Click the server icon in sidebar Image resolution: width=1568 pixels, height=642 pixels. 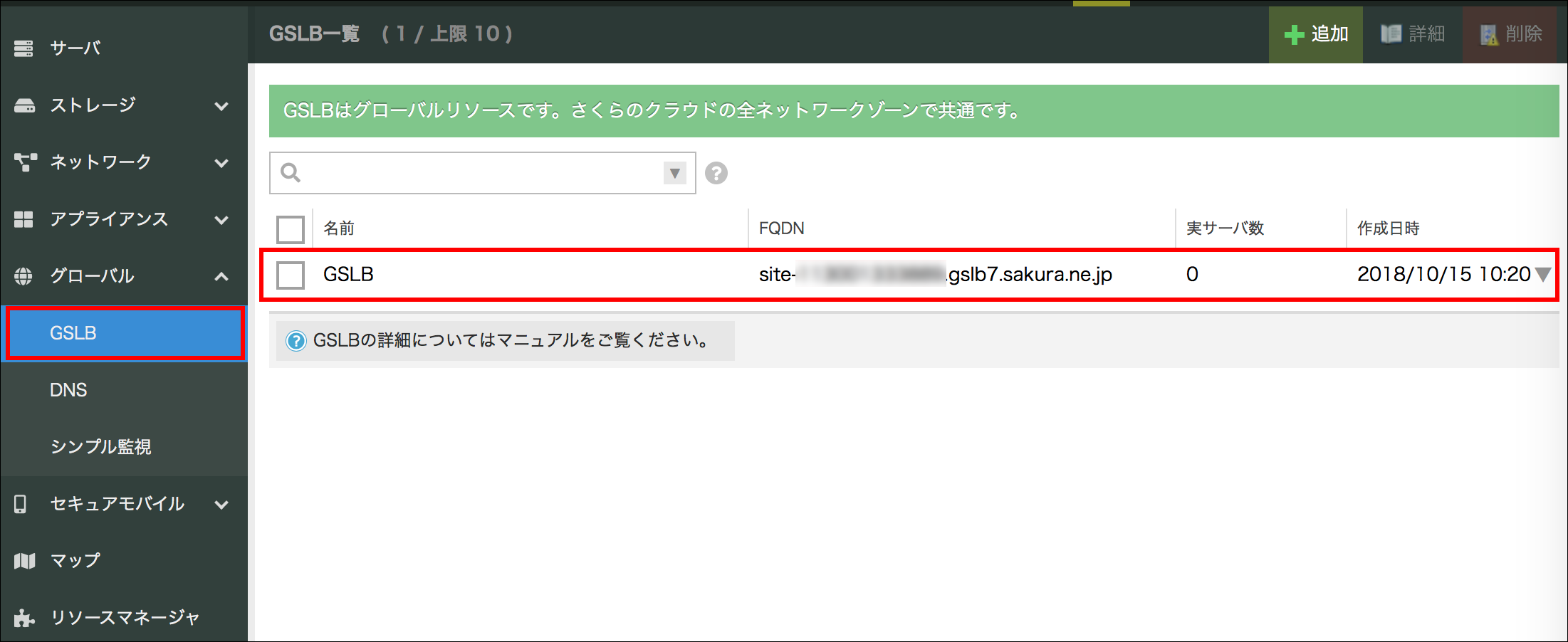[x=23, y=48]
